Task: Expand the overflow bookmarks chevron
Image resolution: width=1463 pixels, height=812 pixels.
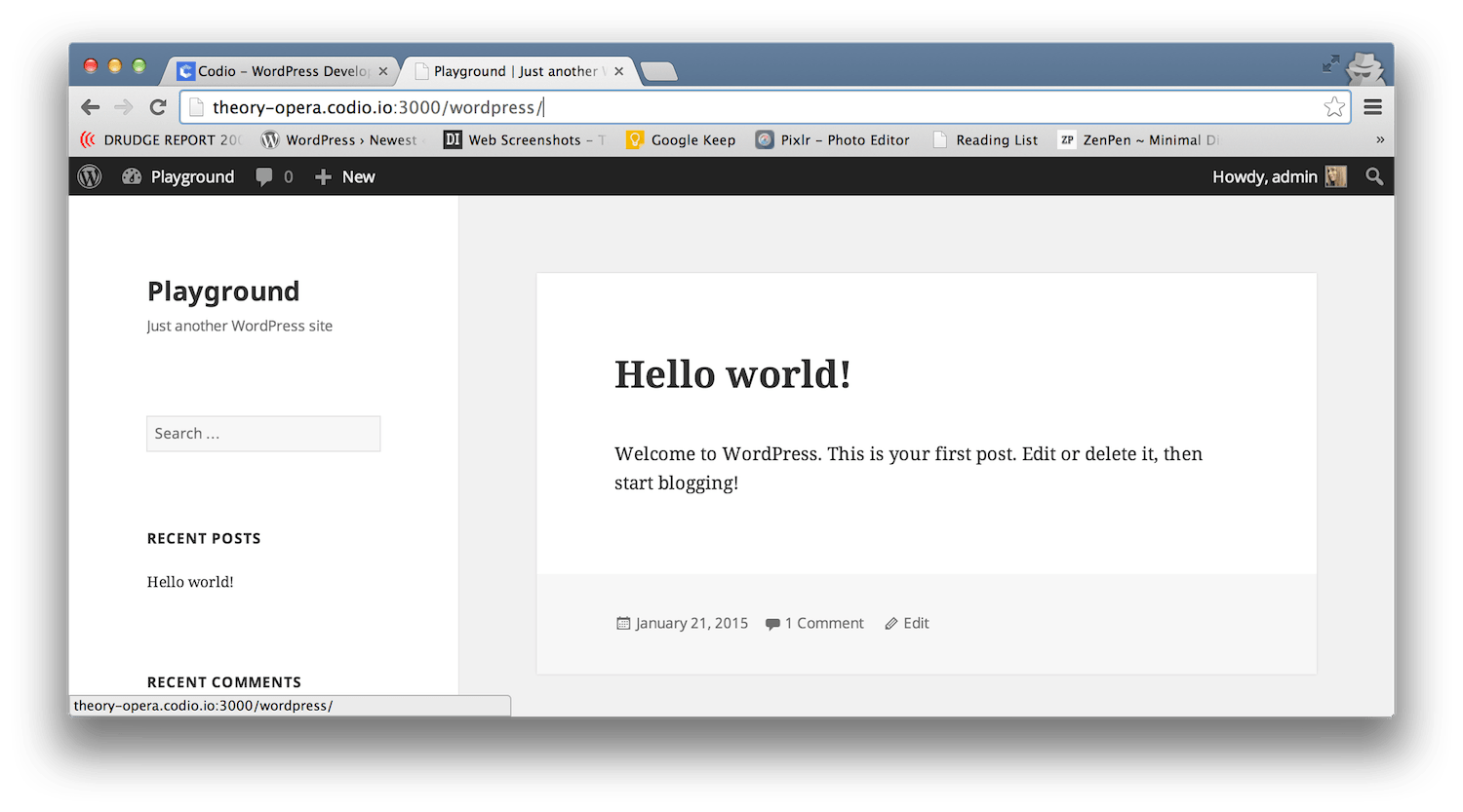Action: (1380, 139)
